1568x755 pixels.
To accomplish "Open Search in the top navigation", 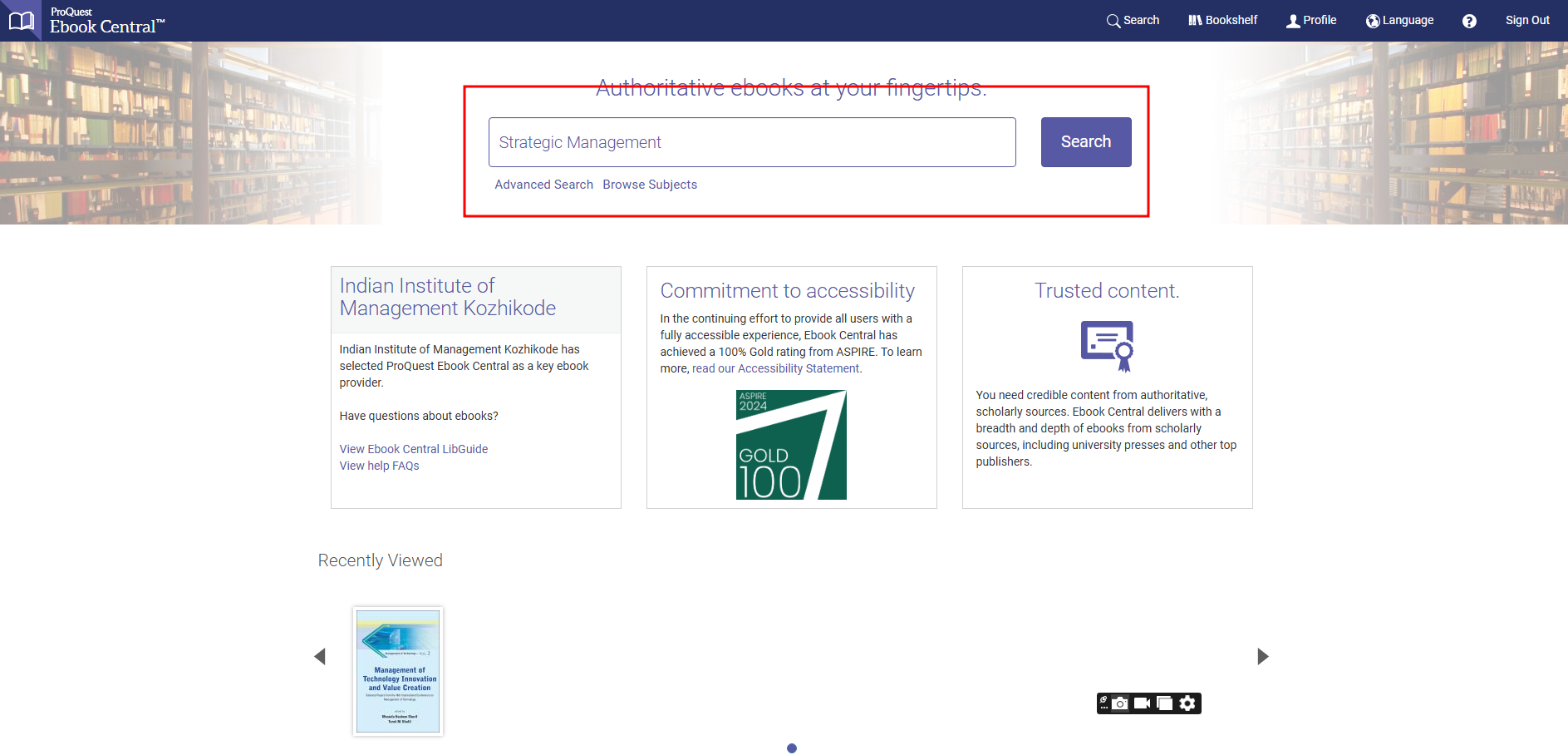I will click(1133, 21).
